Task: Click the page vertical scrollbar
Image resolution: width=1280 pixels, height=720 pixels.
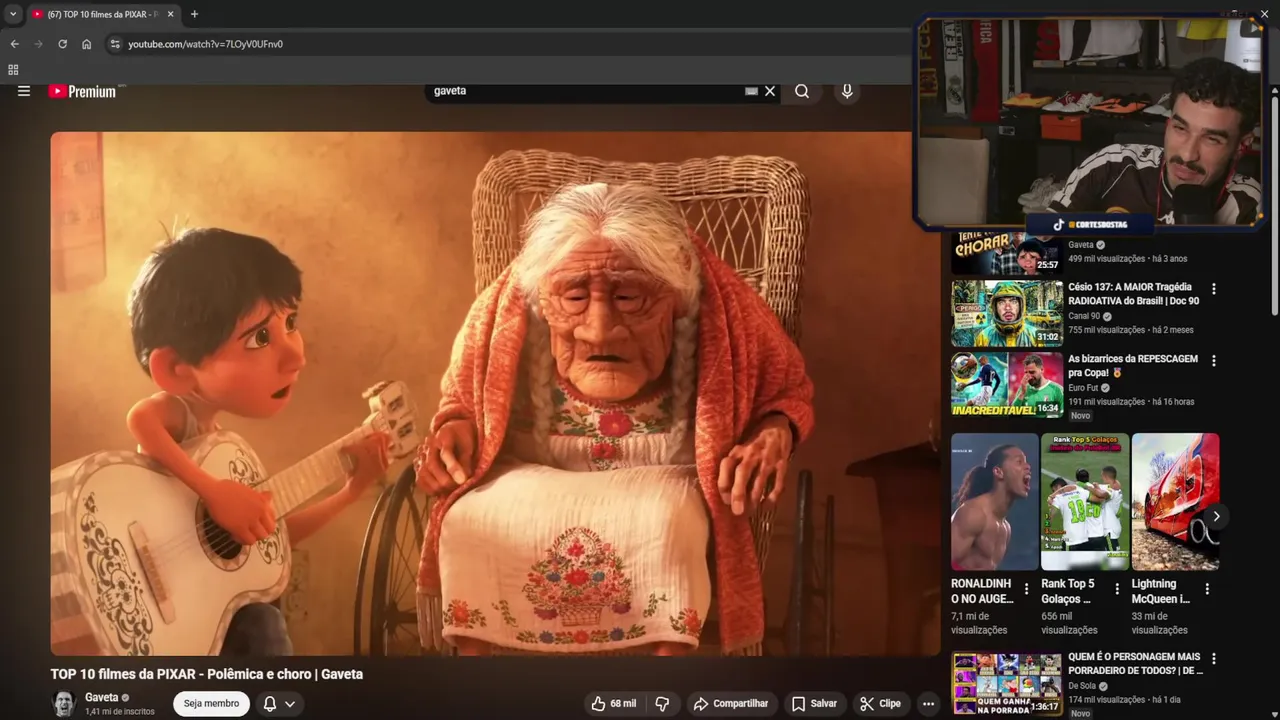Action: point(1274,205)
